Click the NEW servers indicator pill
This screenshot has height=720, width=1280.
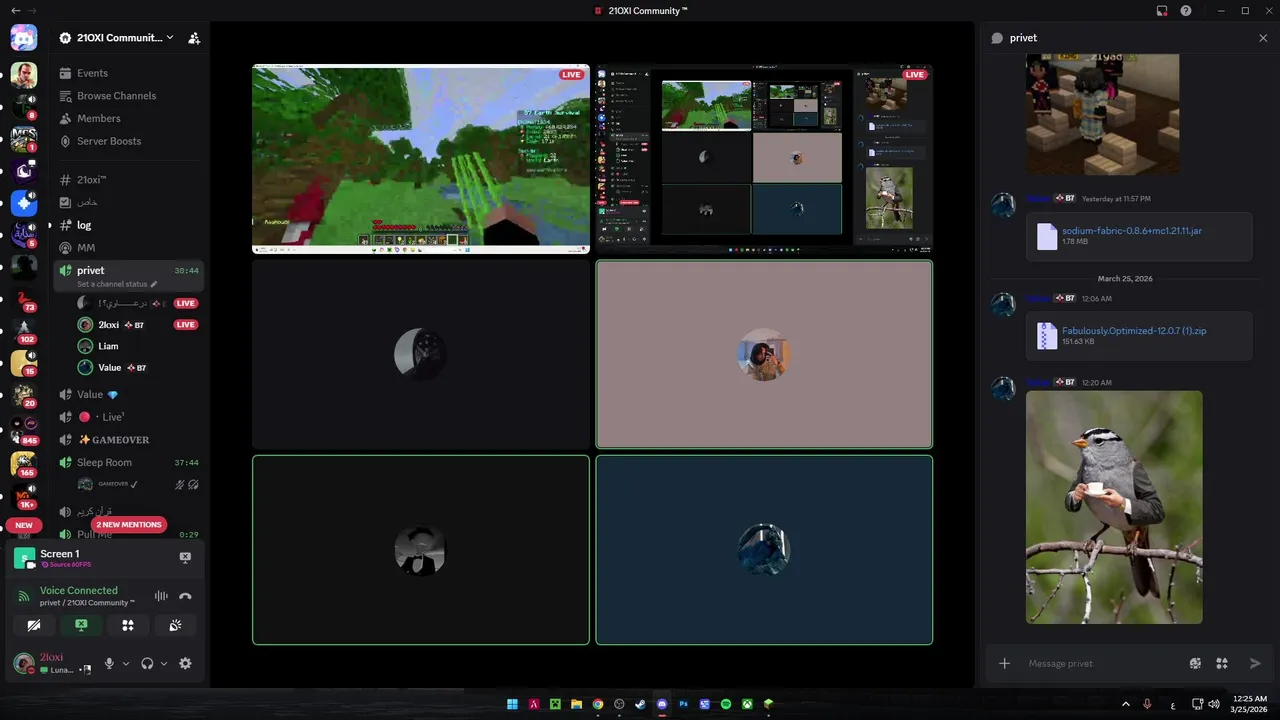click(24, 525)
